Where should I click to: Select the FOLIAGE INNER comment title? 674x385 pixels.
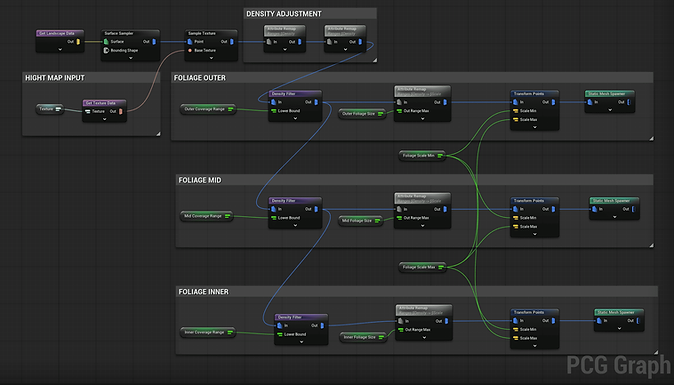[x=203, y=292]
